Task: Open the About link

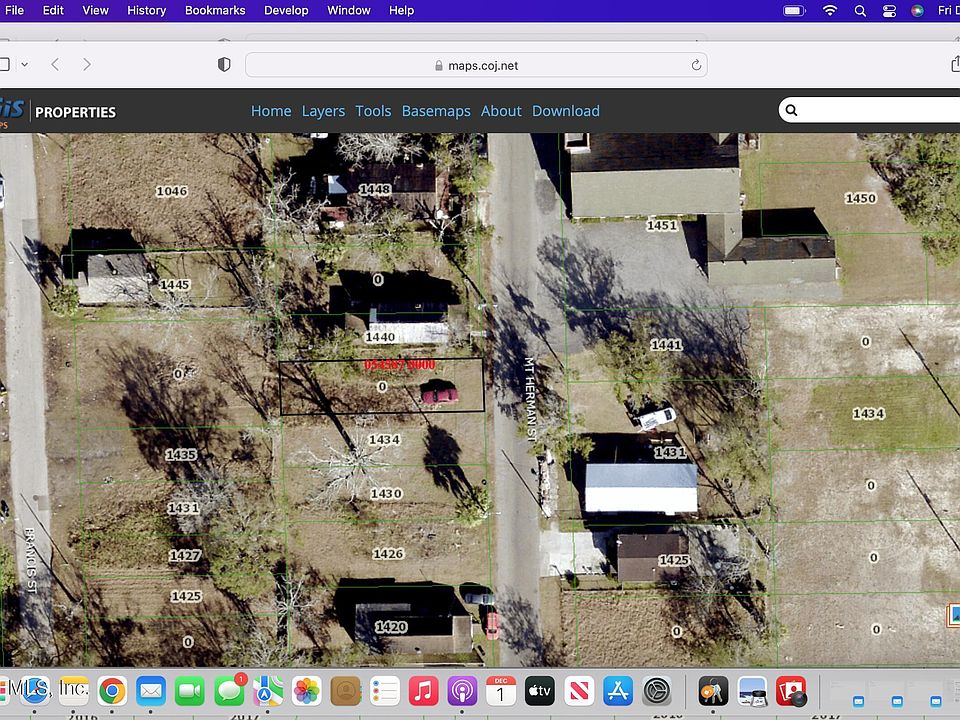Action: coord(501,111)
